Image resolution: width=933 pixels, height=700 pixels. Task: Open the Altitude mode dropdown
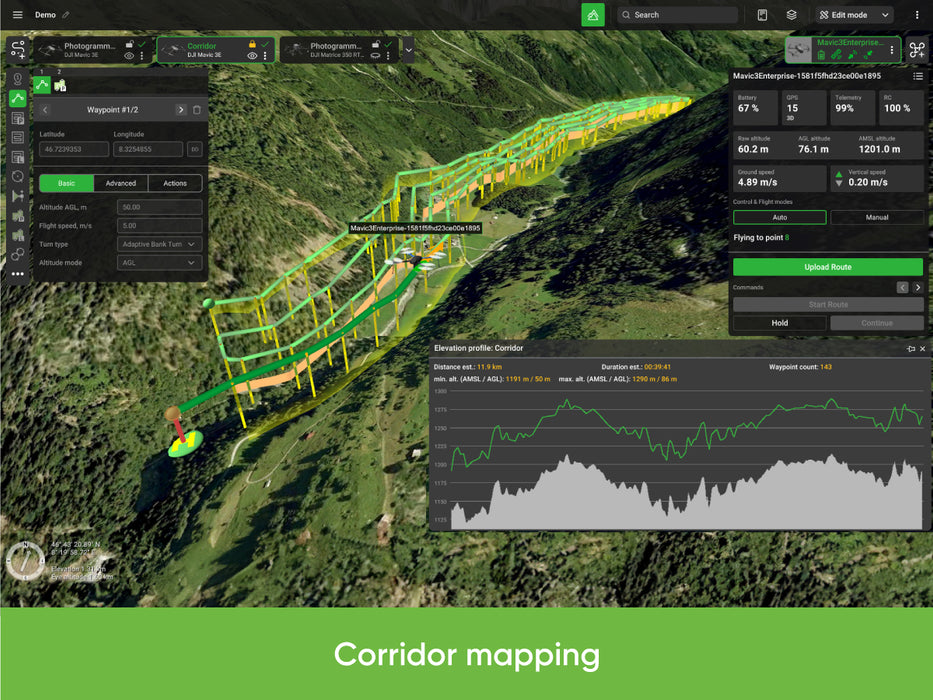point(158,262)
